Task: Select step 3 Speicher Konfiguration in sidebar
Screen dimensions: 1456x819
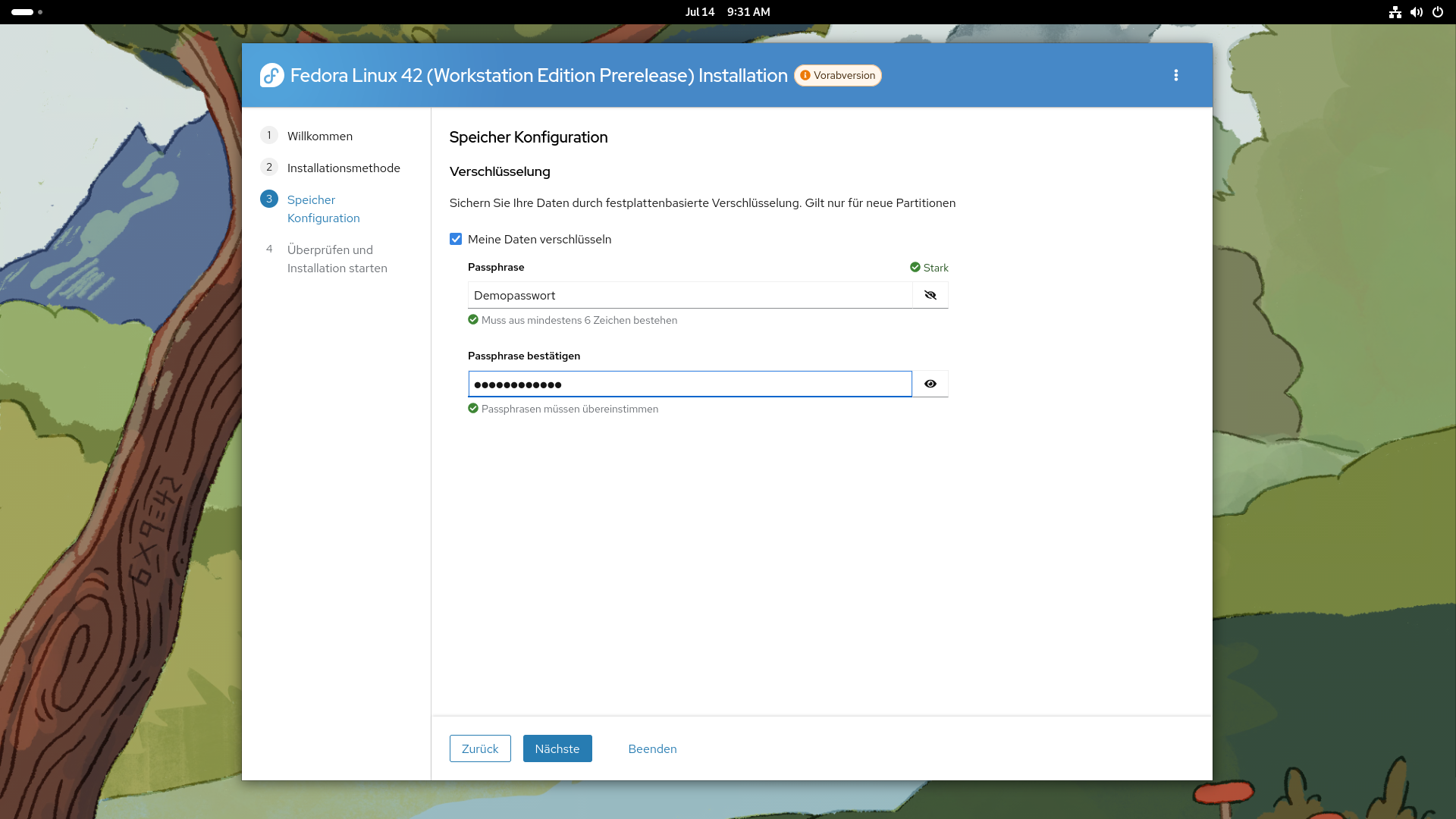Action: (x=323, y=209)
